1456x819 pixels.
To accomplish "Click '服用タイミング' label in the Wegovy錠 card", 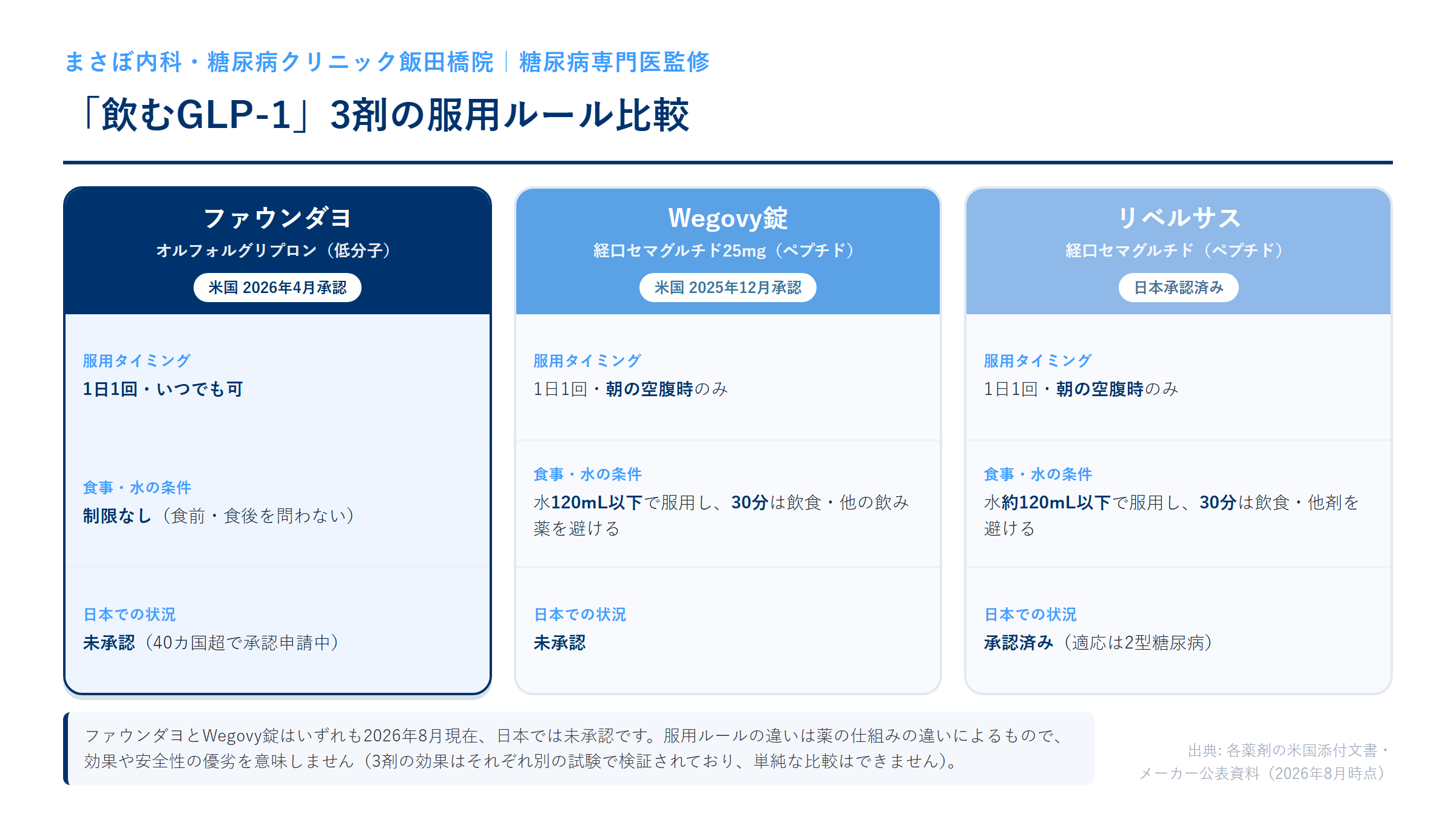I will (587, 361).
